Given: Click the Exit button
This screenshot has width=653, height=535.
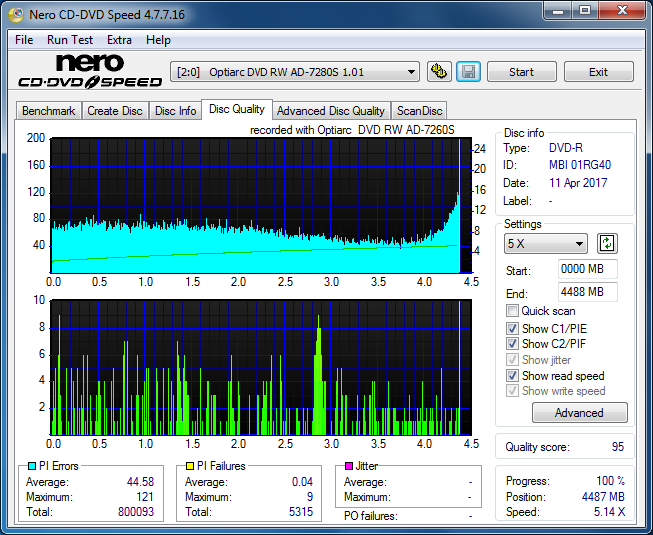Looking at the screenshot, I should pyautogui.click(x=598, y=72).
